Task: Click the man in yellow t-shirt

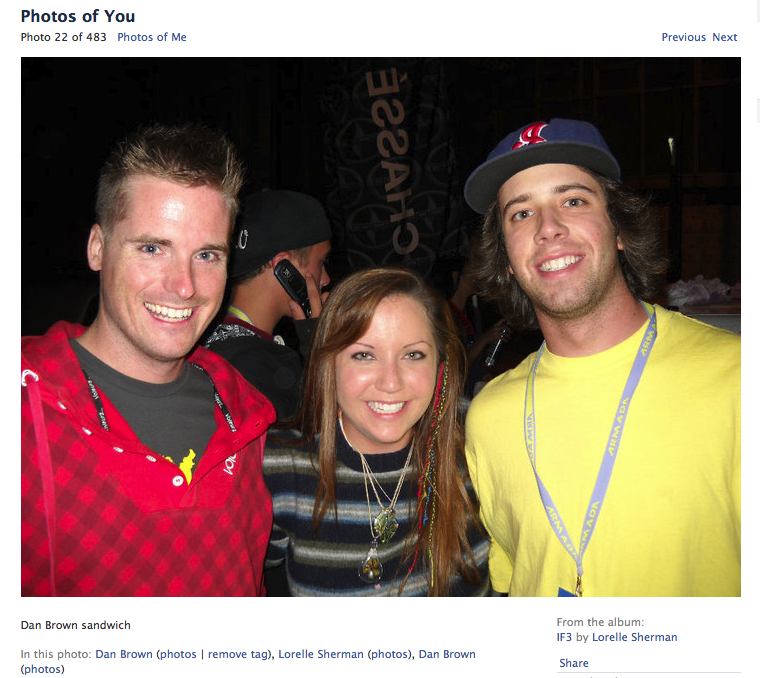Action: (601, 359)
